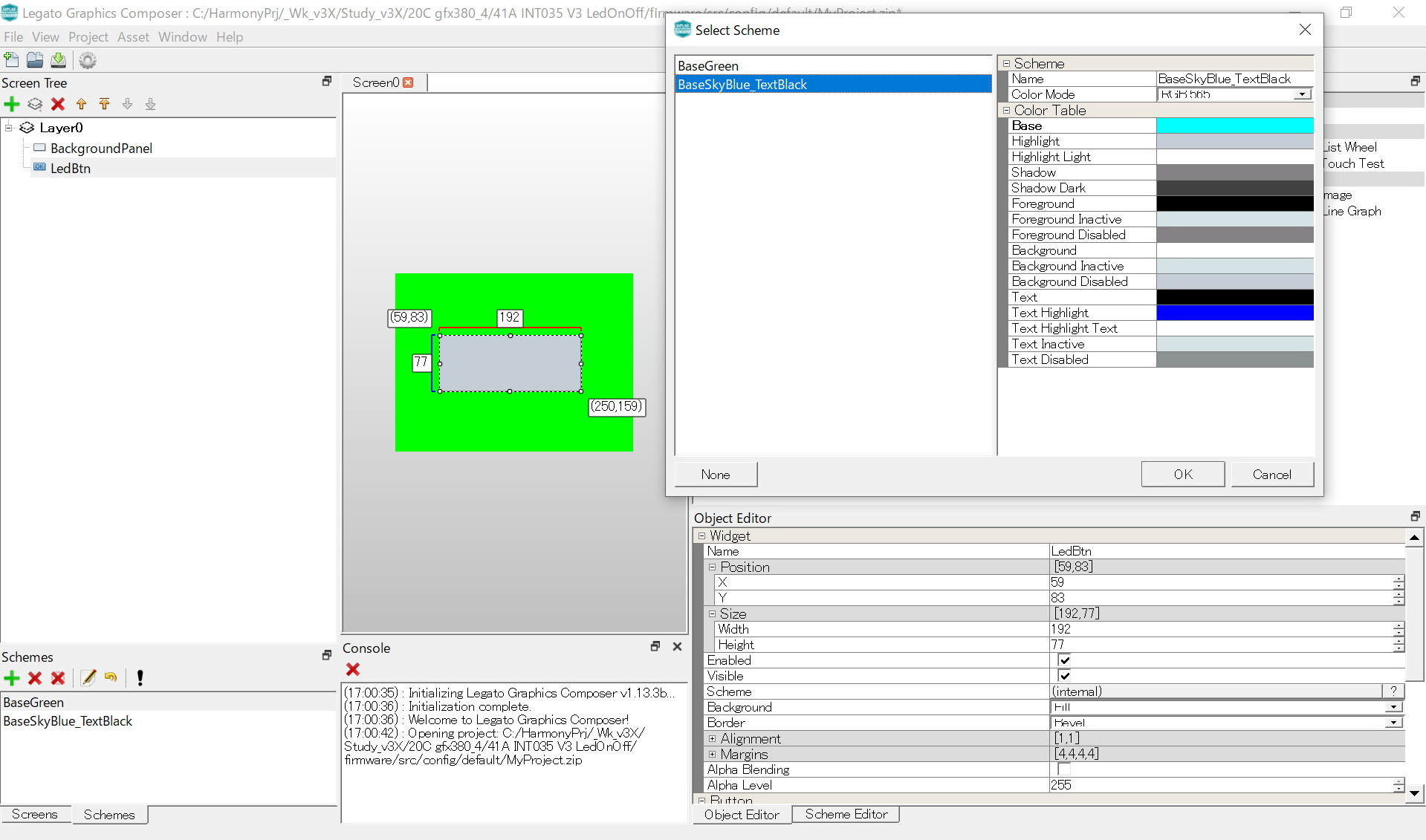Image resolution: width=1426 pixels, height=840 pixels.
Task: Open the Asset menu
Action: coord(133,37)
